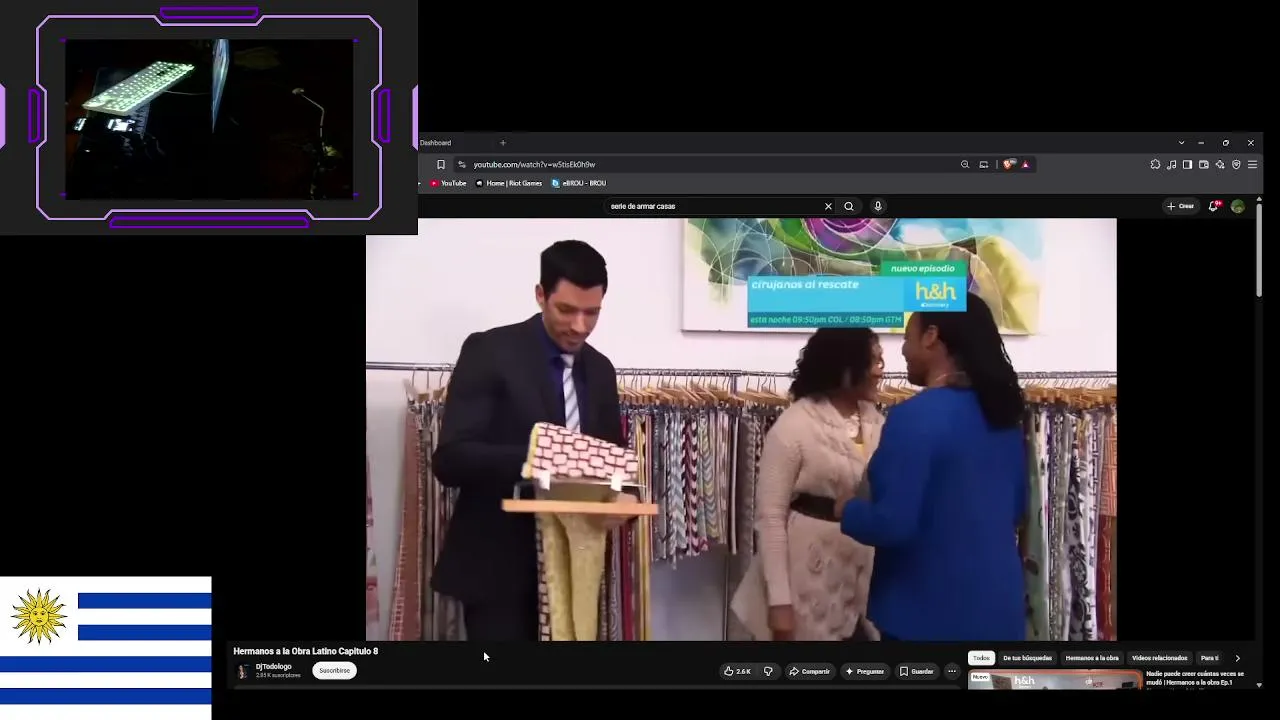Dislike the video with thumbs down

(768, 671)
